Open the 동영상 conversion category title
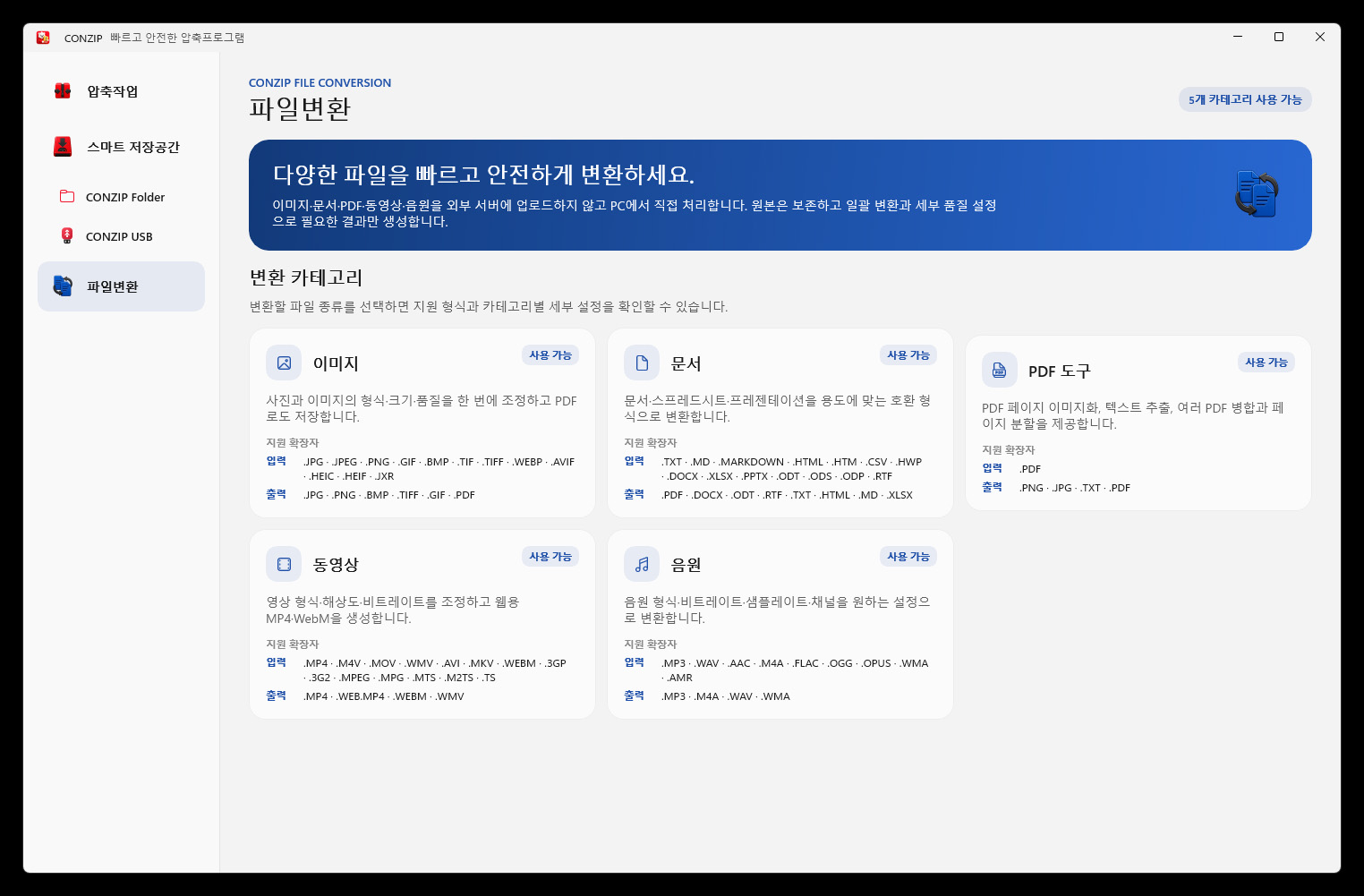Screen dimensions: 1364x896 pos(336,565)
